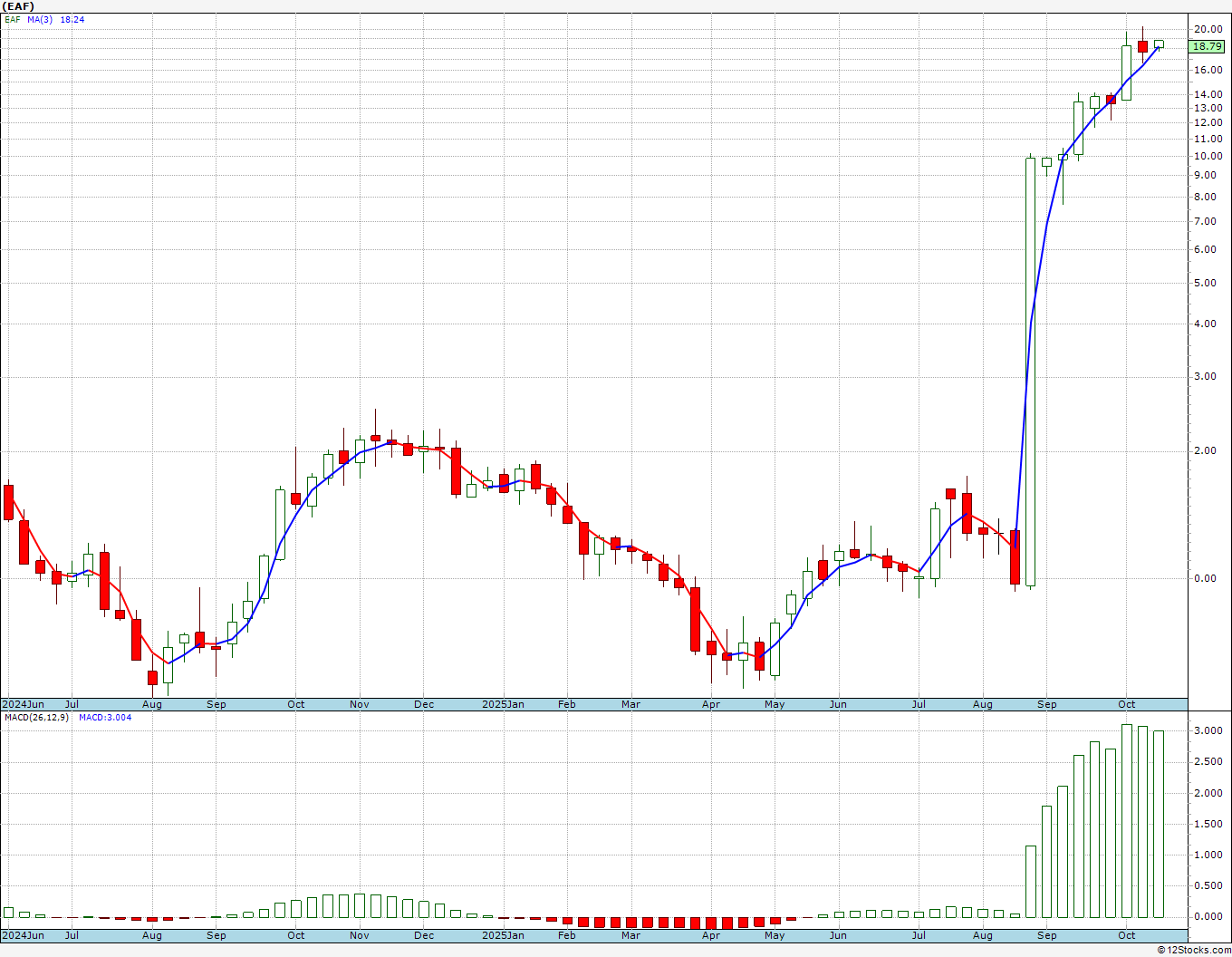
Task: Click Feb on the MACD panel date axis
Action: (567, 935)
